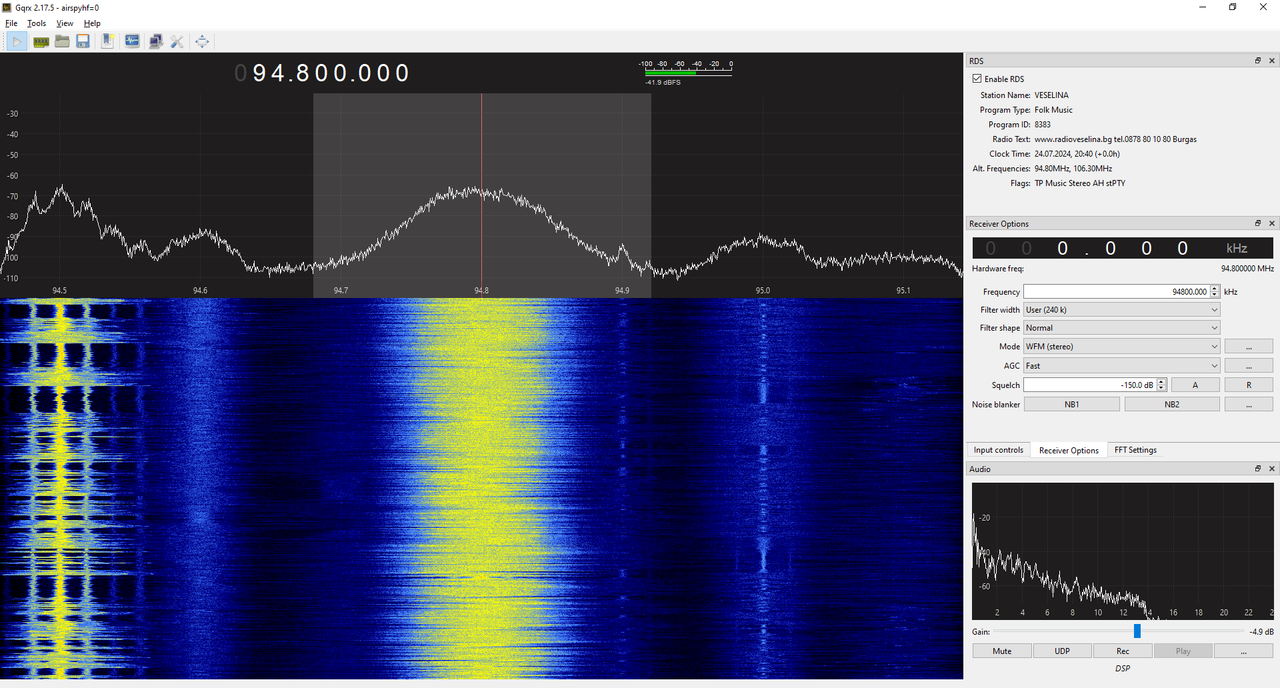The width and height of the screenshot is (1280, 688).
Task: Click the Radio Text www.radioveselina.bg line
Action: click(x=1115, y=139)
